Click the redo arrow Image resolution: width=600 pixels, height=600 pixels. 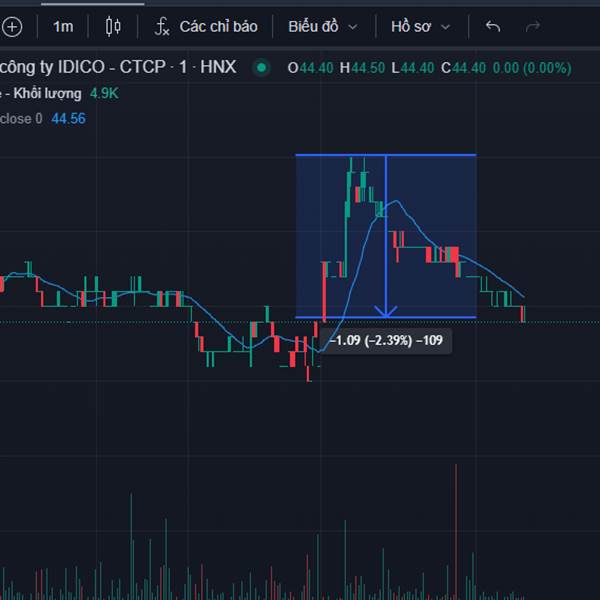[533, 27]
